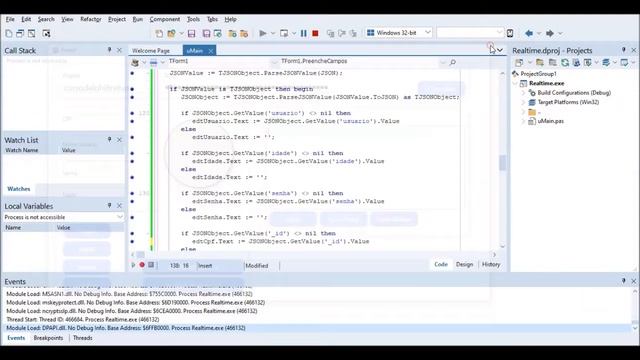Click the first icon in Projects toolbar
The image size is (640, 360).
coord(519,62)
